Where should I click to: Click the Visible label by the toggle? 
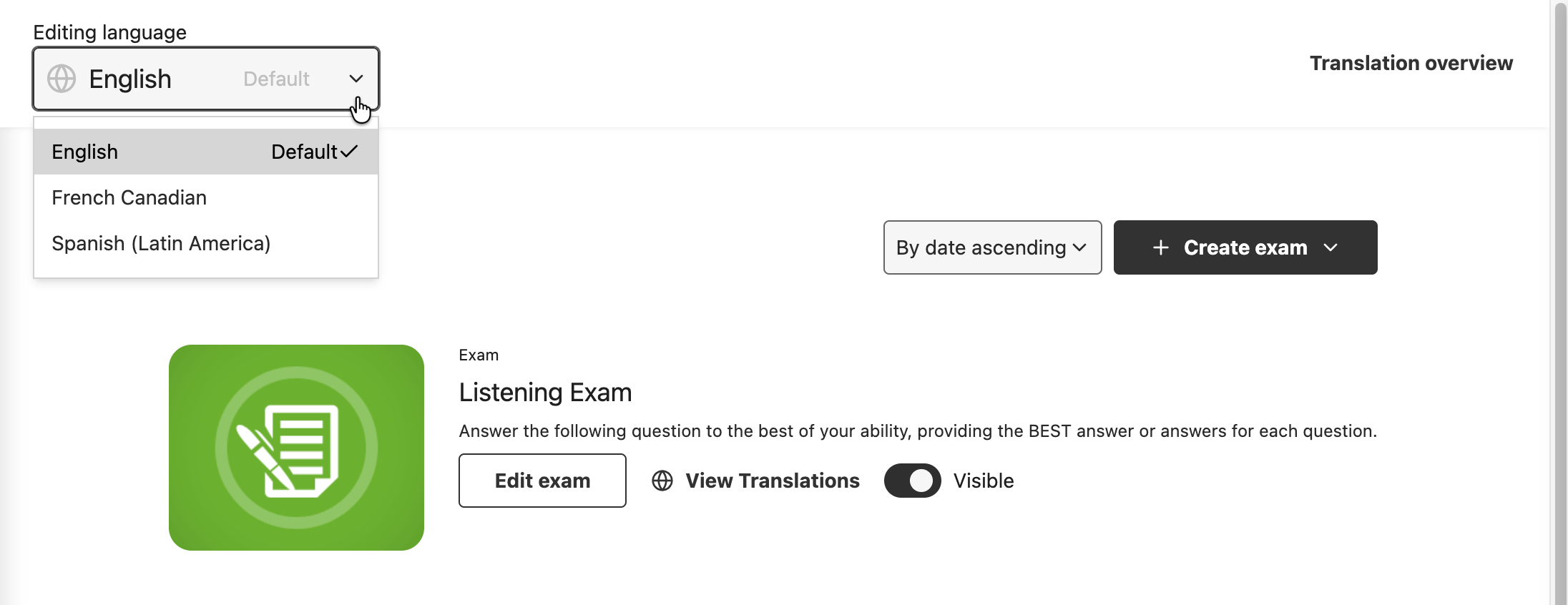pos(984,481)
